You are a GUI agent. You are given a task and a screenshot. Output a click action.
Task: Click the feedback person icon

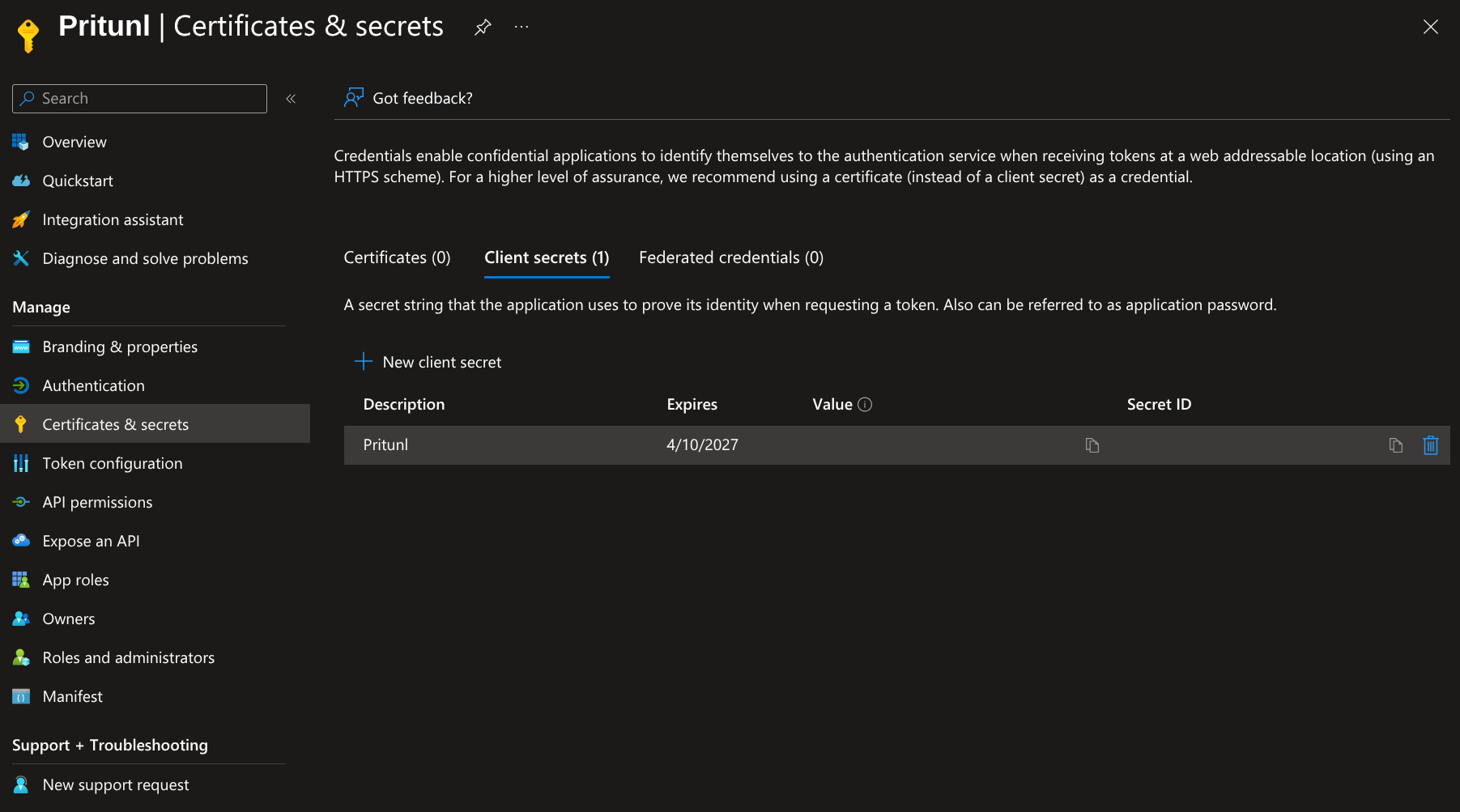[354, 98]
